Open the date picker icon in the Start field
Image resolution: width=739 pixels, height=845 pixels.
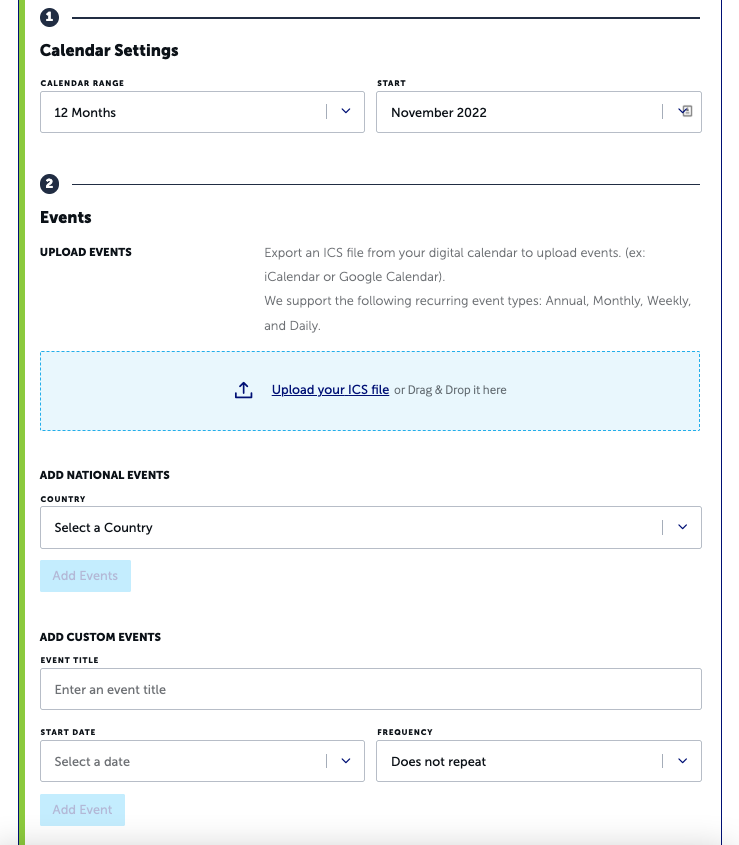pyautogui.click(x=686, y=112)
